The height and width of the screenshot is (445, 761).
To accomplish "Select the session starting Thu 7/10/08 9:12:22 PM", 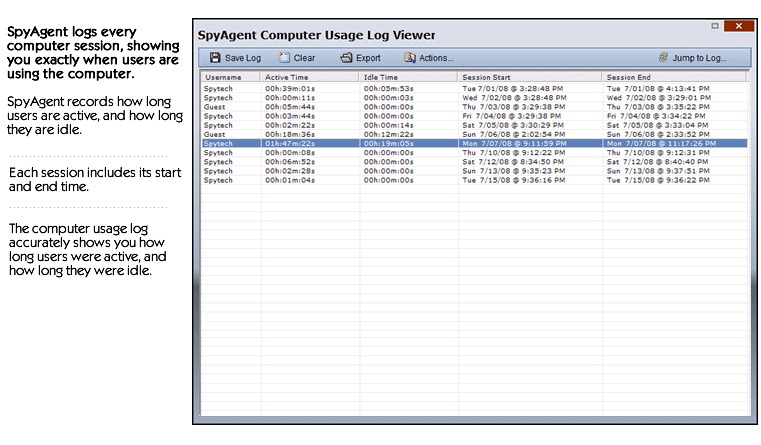I will tap(474, 153).
